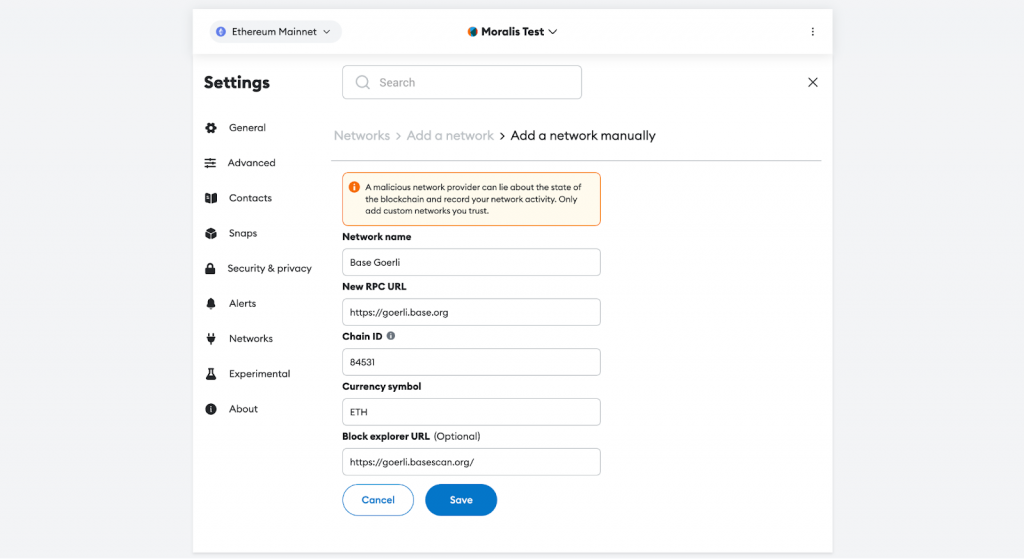The image size is (1024, 559).
Task: Click the orange warning info icon
Action: 354,187
